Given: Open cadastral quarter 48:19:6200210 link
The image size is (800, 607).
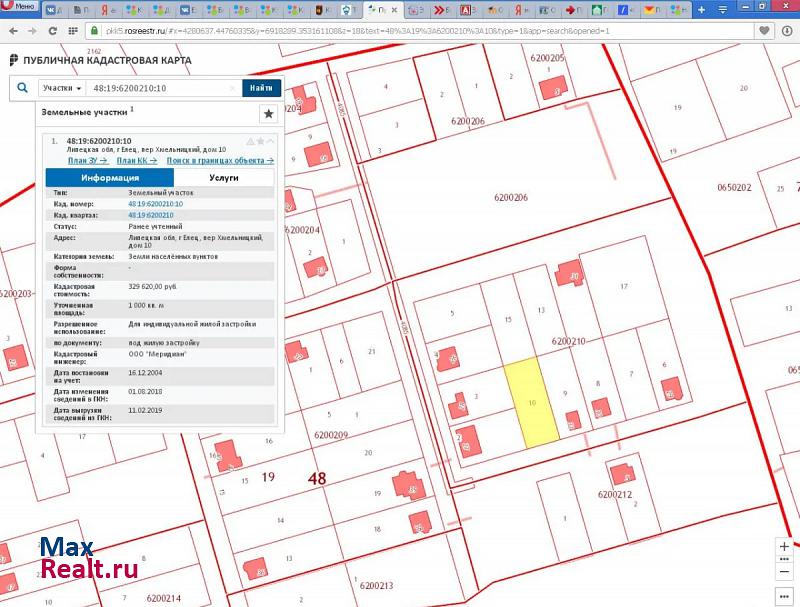Looking at the screenshot, I should click(x=151, y=215).
